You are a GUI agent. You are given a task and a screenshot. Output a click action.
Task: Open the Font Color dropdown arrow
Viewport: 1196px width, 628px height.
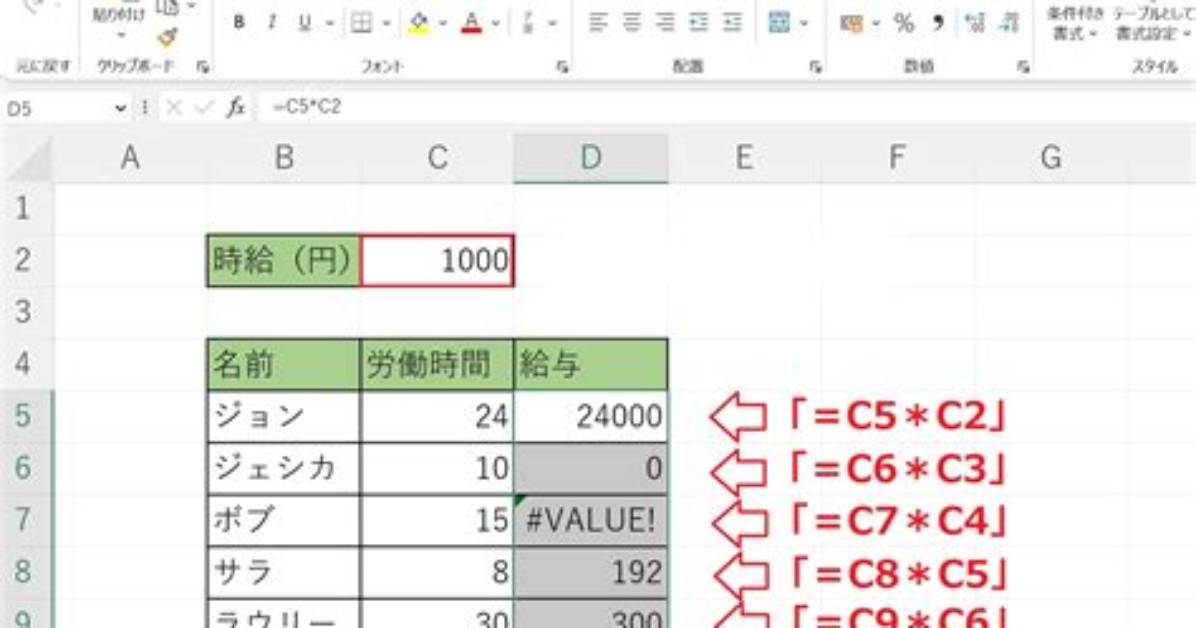click(496, 24)
